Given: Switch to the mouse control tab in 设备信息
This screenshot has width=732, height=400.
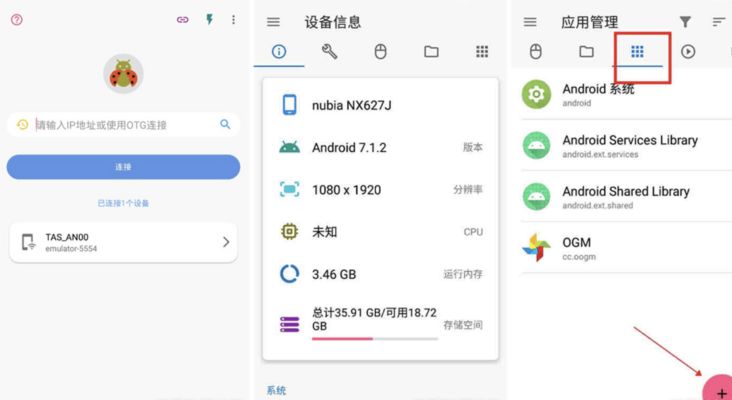Looking at the screenshot, I should (x=380, y=52).
